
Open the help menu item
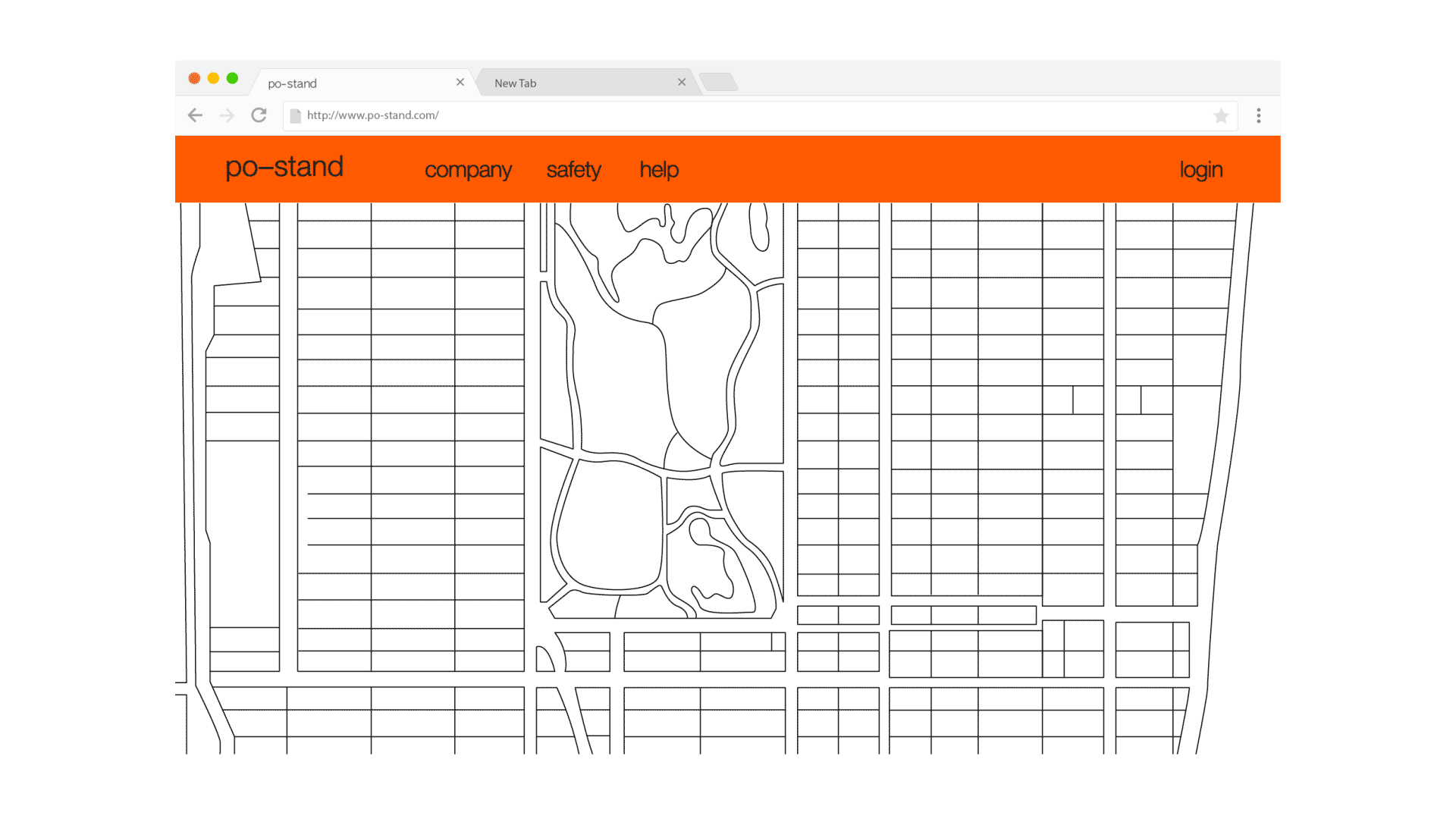pos(659,170)
